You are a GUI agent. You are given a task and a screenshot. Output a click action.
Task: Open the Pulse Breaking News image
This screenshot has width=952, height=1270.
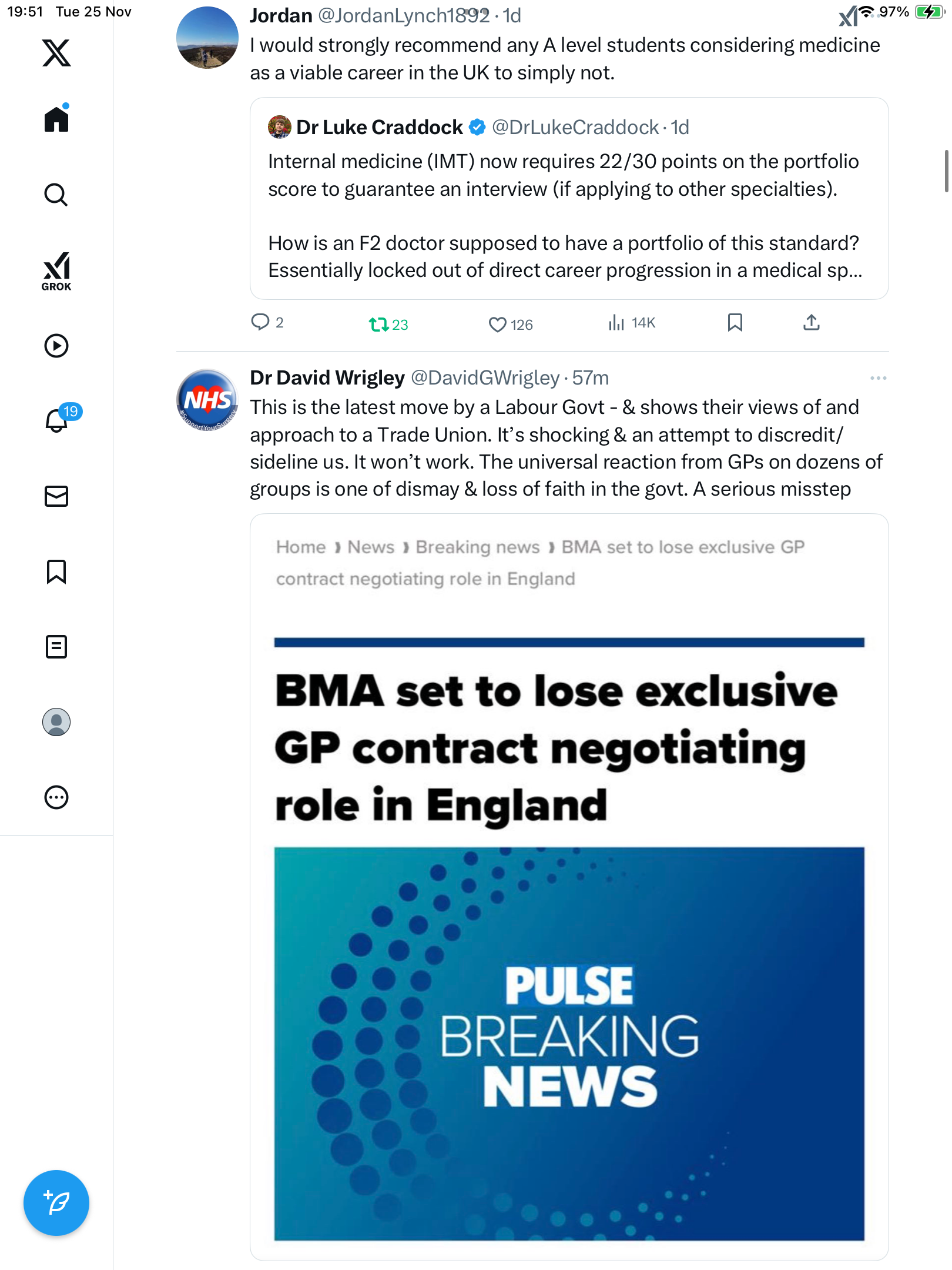[568, 1044]
